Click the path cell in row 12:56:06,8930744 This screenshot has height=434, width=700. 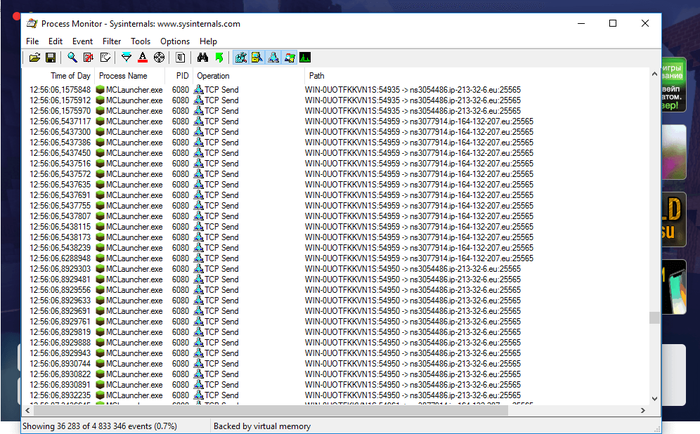click(412, 363)
